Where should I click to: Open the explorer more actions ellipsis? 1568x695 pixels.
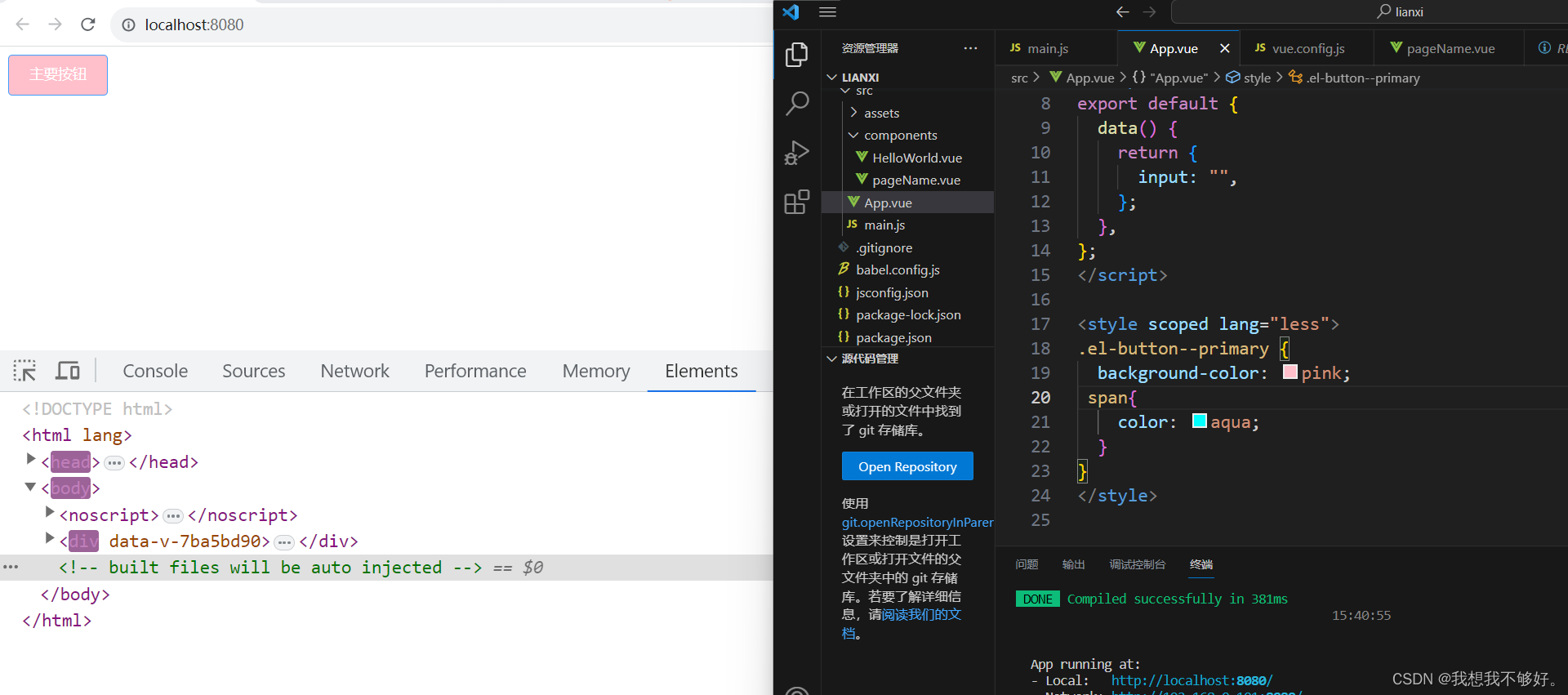tap(970, 48)
